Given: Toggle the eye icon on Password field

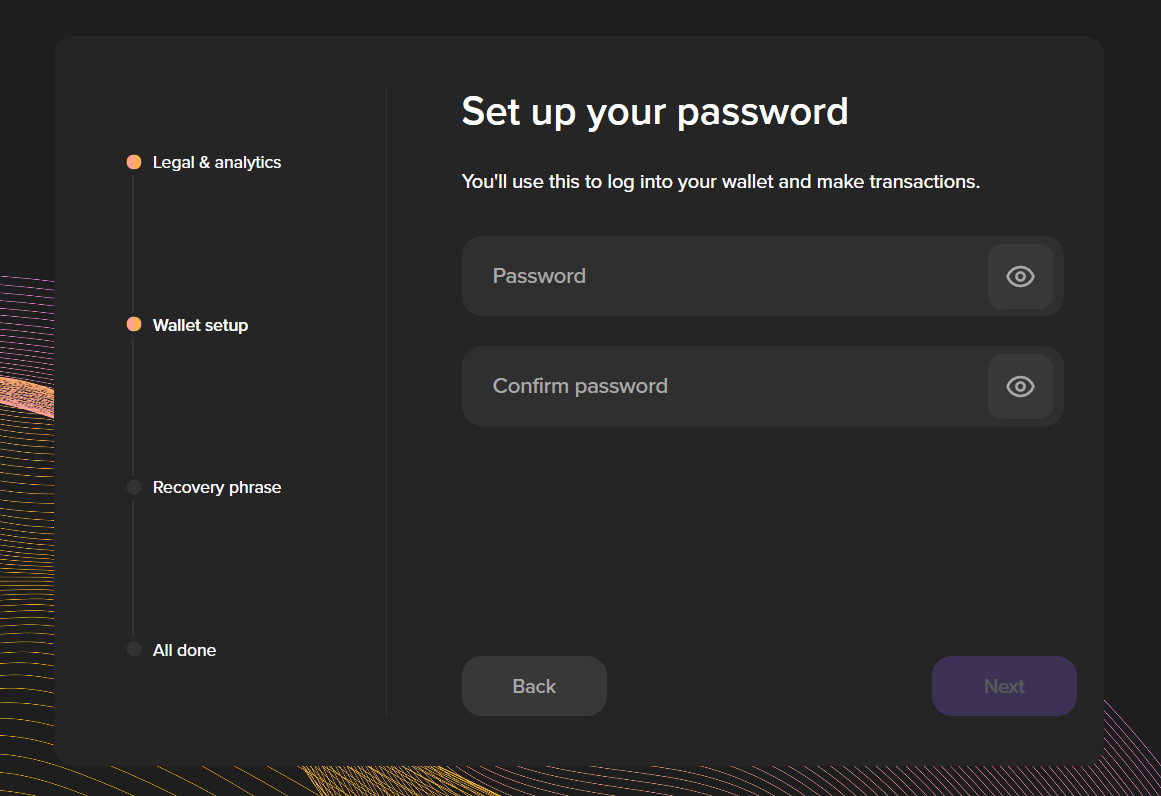Looking at the screenshot, I should tap(1020, 276).
